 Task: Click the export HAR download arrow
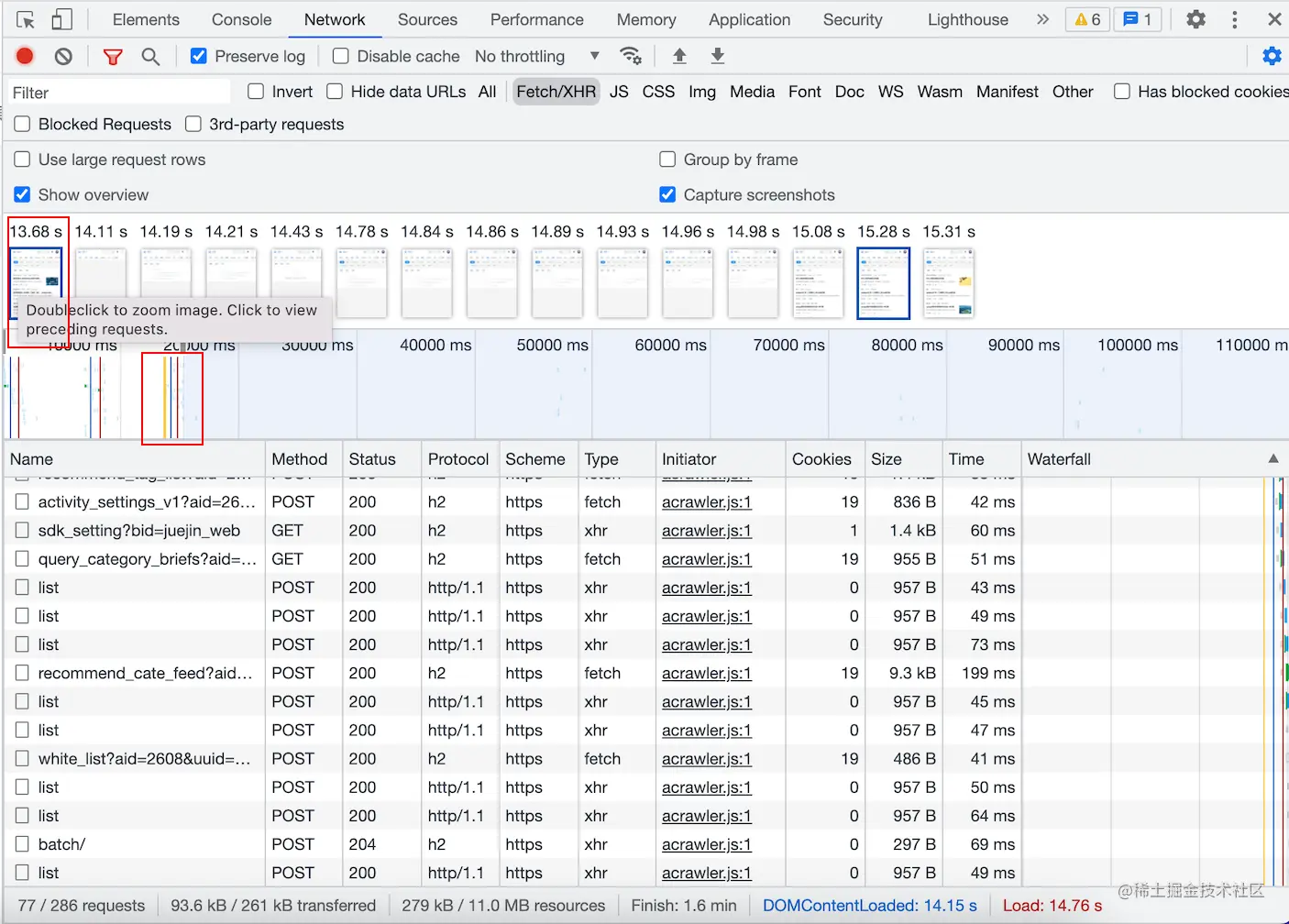[x=718, y=56]
